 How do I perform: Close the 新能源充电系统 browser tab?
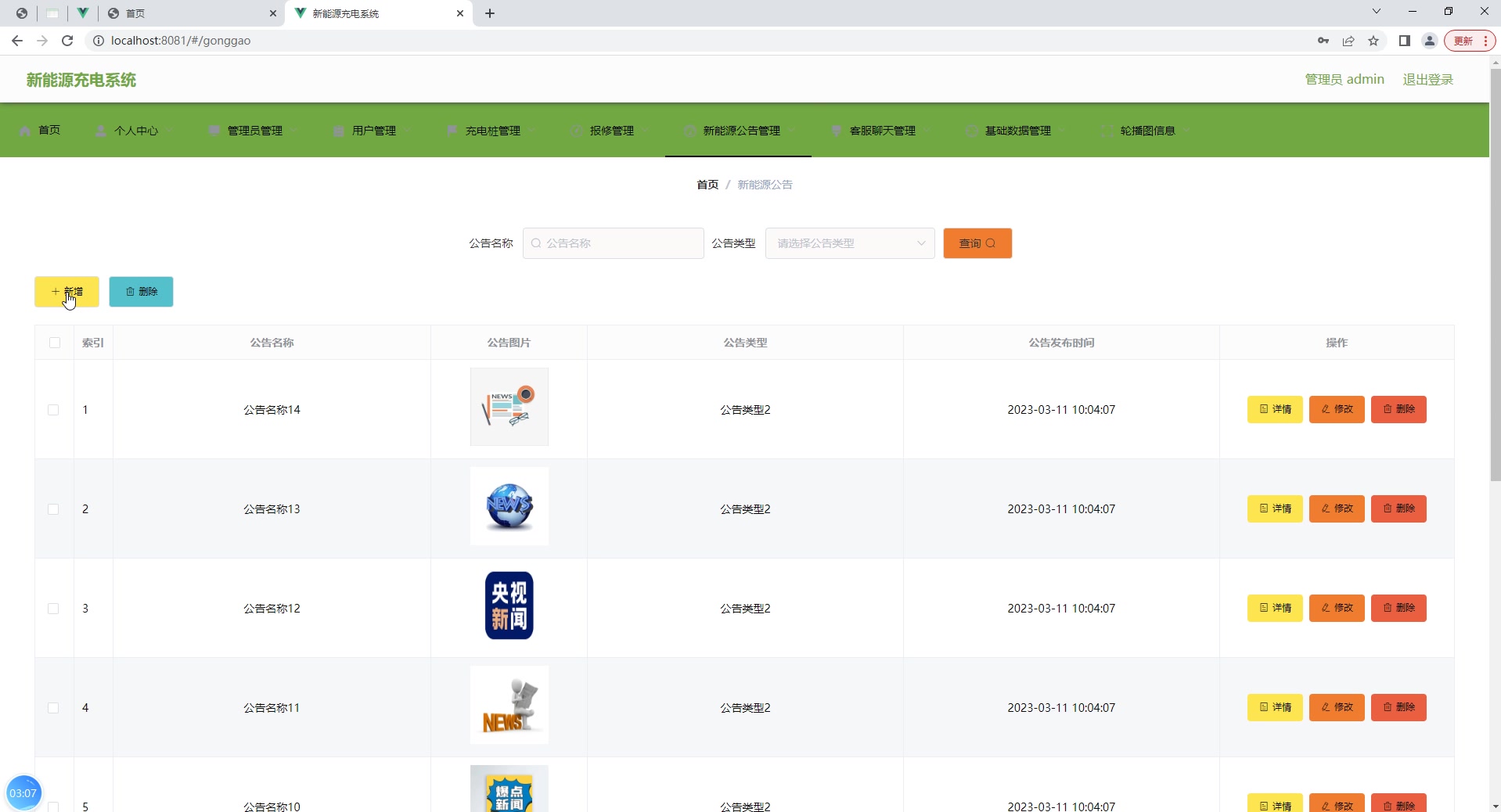click(460, 13)
